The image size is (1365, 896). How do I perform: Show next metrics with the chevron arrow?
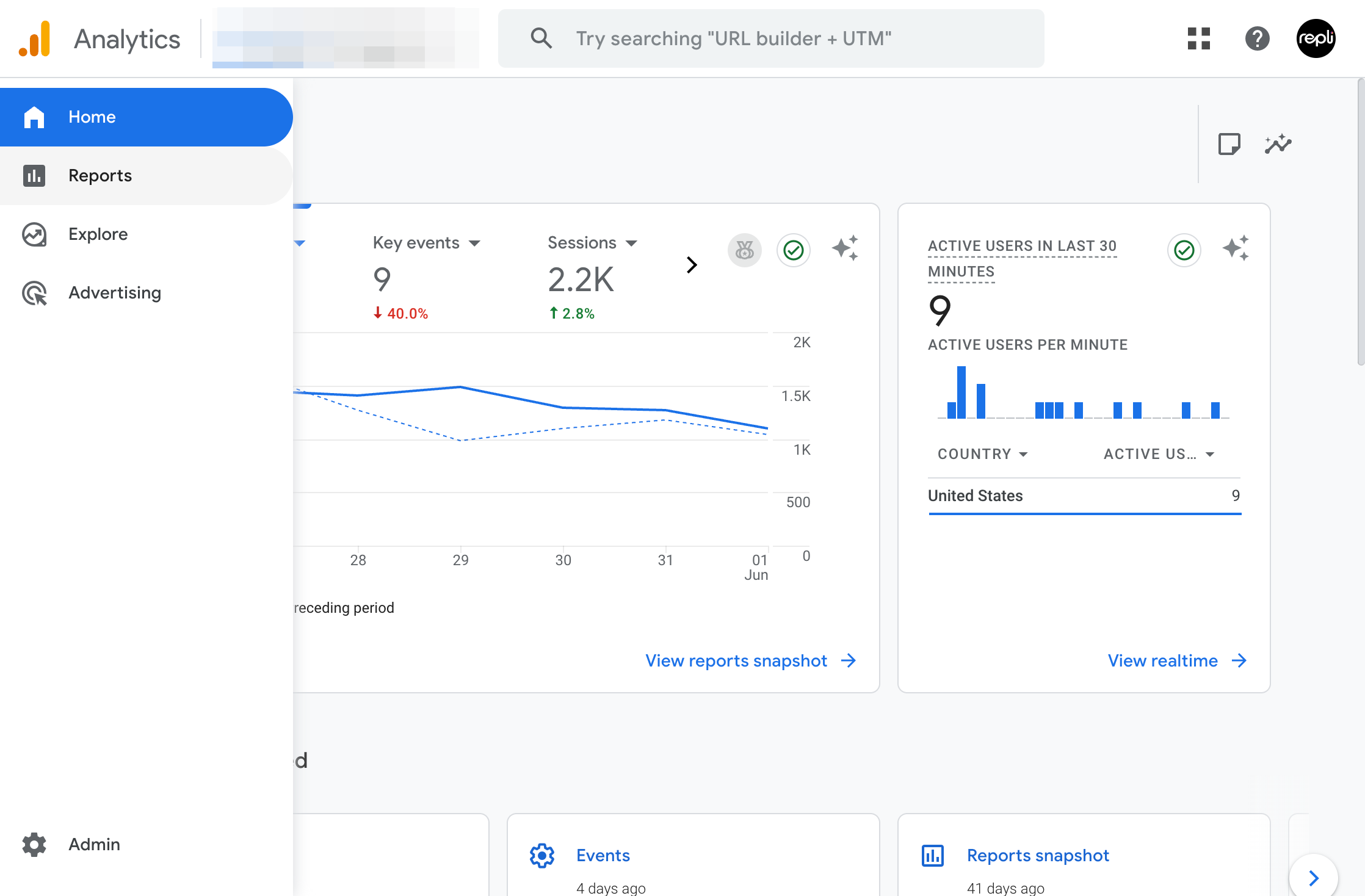pos(692,265)
